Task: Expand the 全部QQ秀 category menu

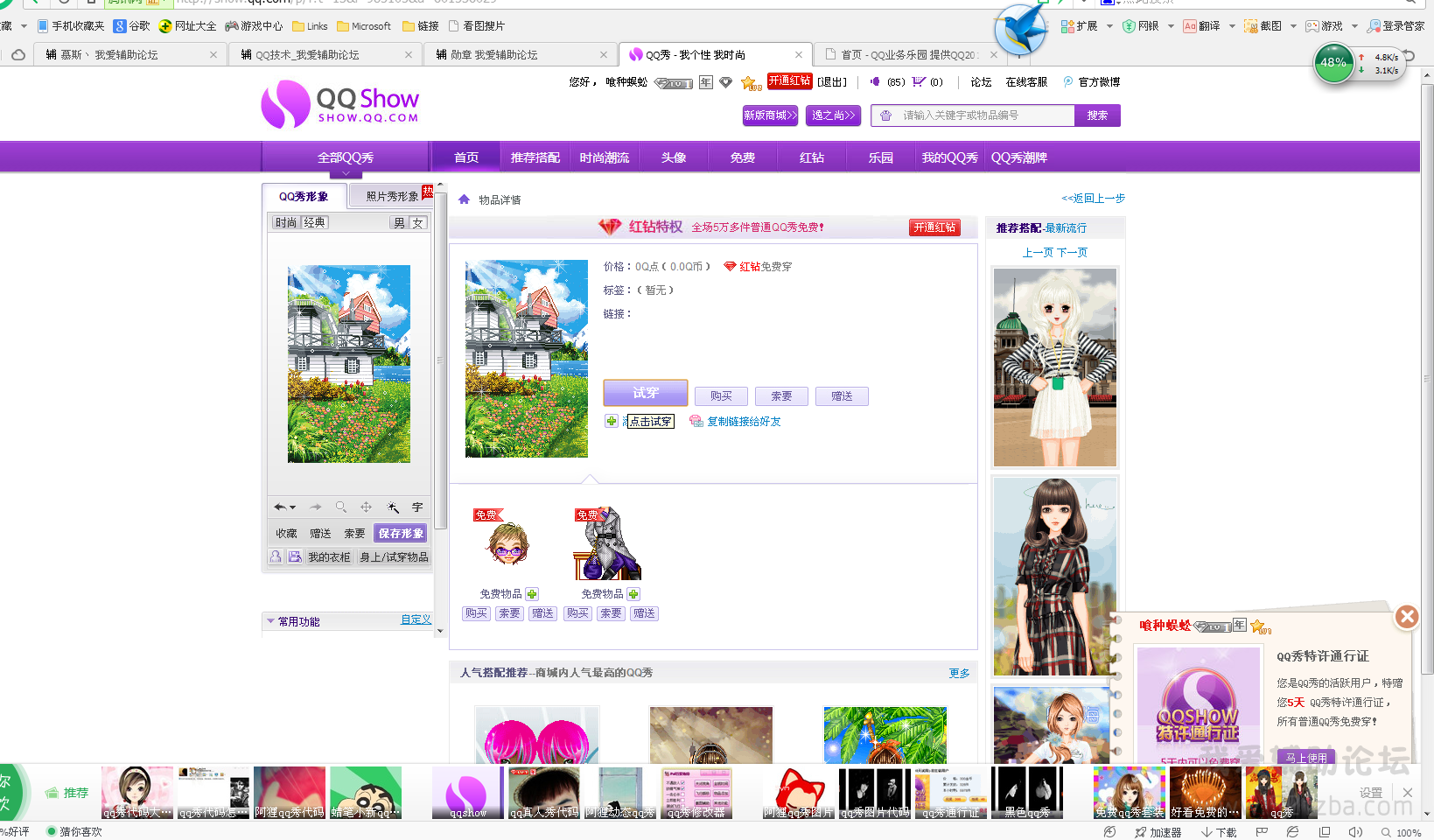Action: (x=346, y=158)
